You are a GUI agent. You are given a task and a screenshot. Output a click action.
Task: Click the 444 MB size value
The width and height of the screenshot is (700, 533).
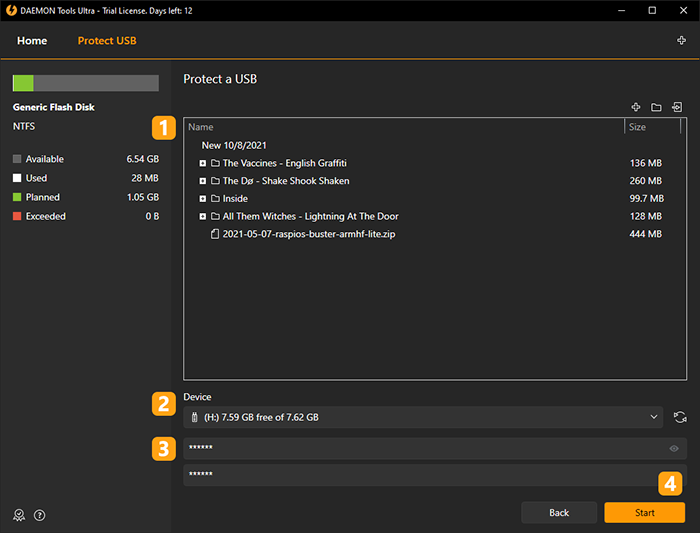646,234
